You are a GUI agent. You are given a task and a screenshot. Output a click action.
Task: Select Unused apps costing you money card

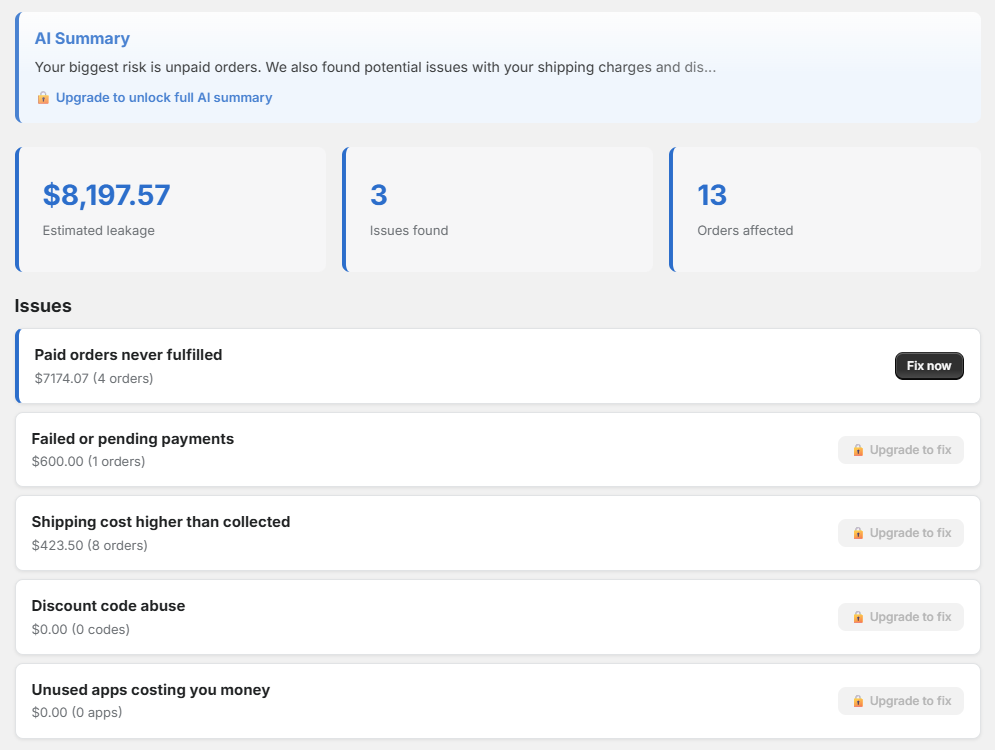tap(498, 701)
